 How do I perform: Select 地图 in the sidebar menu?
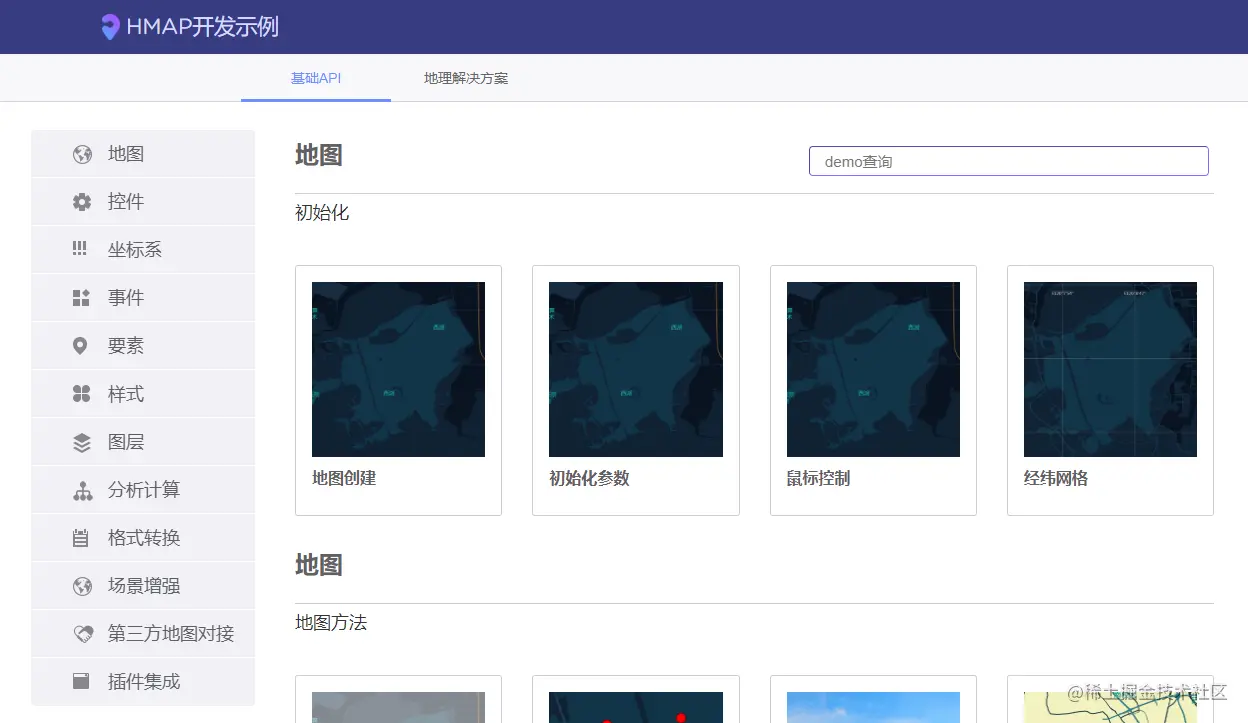pos(143,154)
